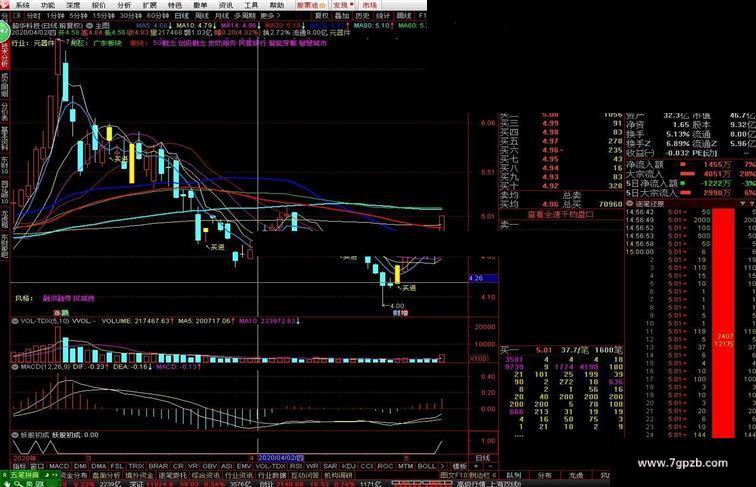Viewport: 756px width, 487px height.
Task: Select the BRAR indicator tab
Action: coord(158,466)
